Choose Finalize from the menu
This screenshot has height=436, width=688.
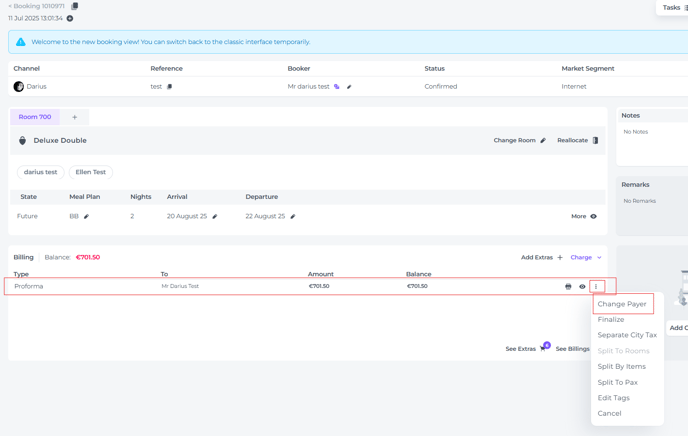pos(611,320)
